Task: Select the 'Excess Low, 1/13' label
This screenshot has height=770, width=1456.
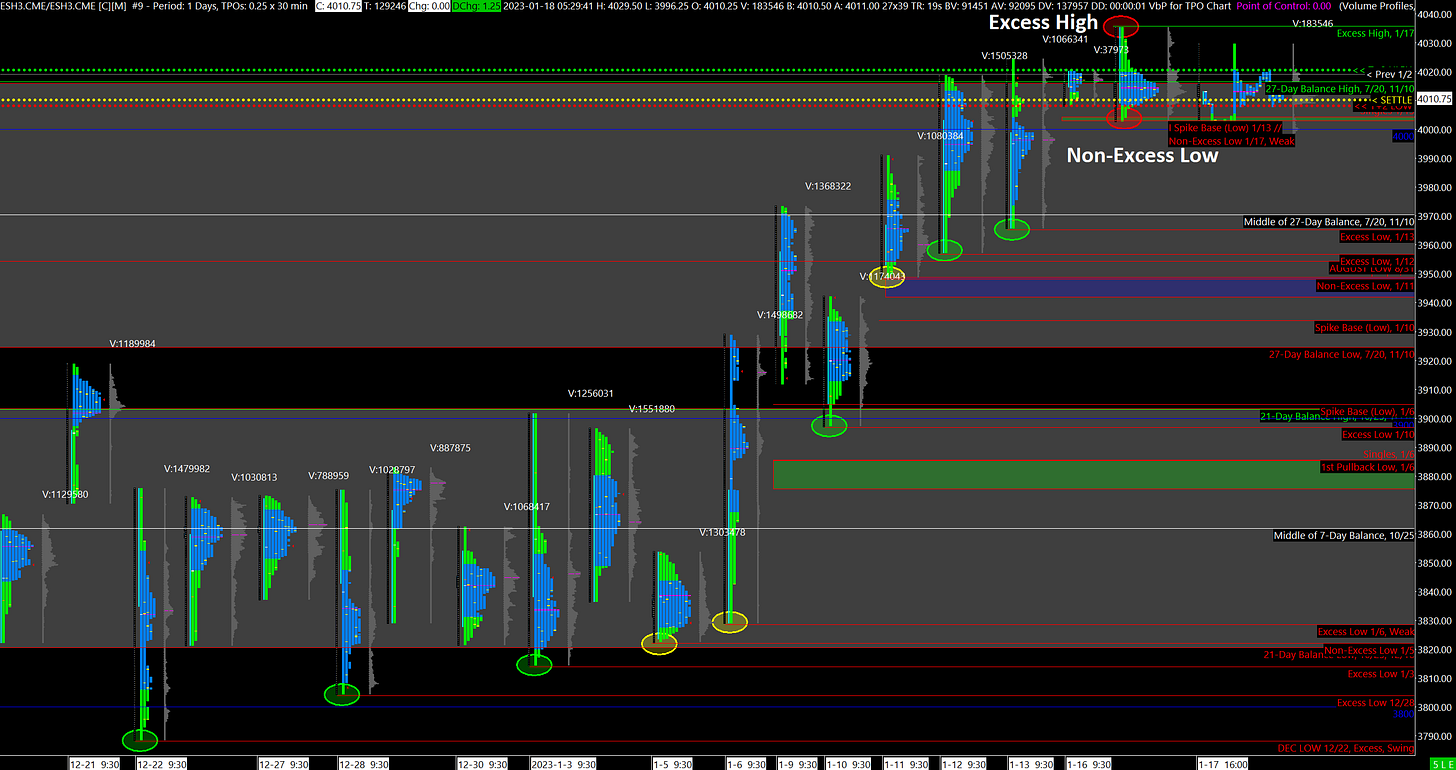Action: pos(1375,237)
